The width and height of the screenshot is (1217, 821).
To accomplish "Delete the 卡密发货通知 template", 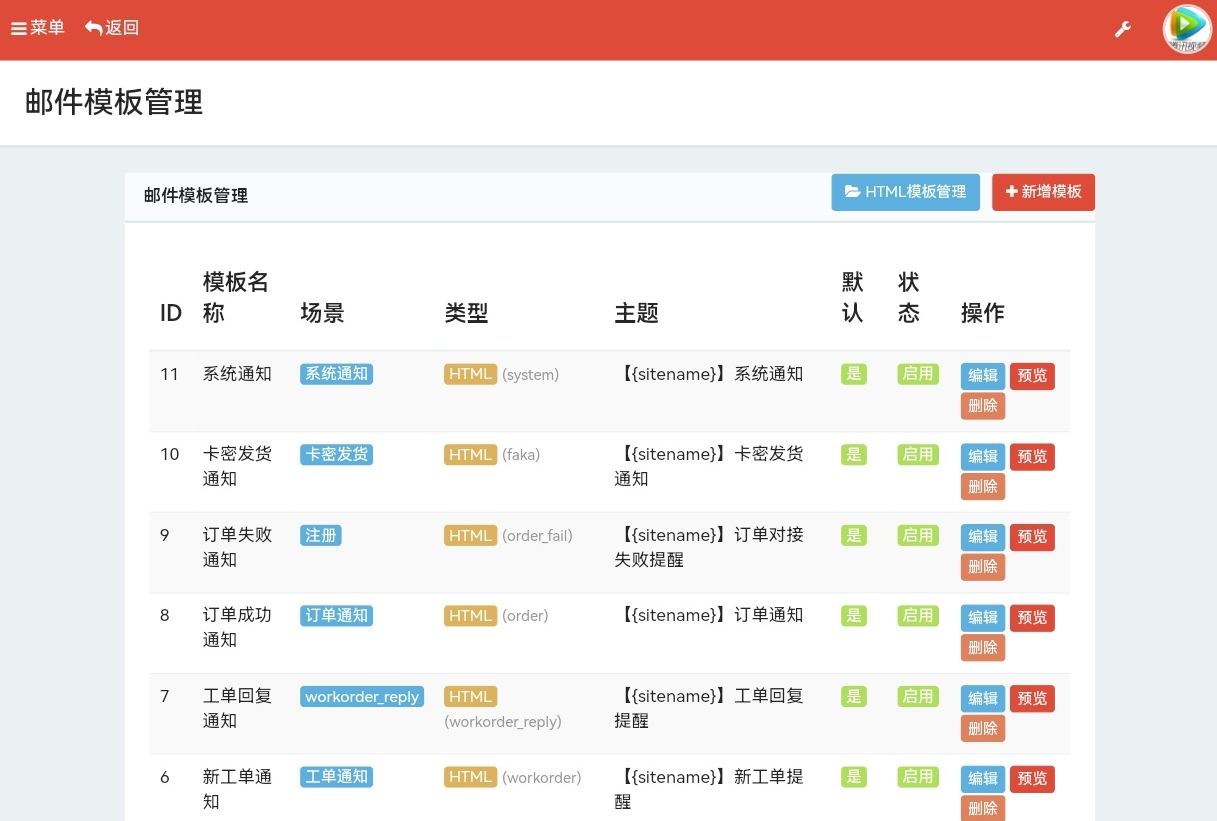I will click(x=983, y=487).
